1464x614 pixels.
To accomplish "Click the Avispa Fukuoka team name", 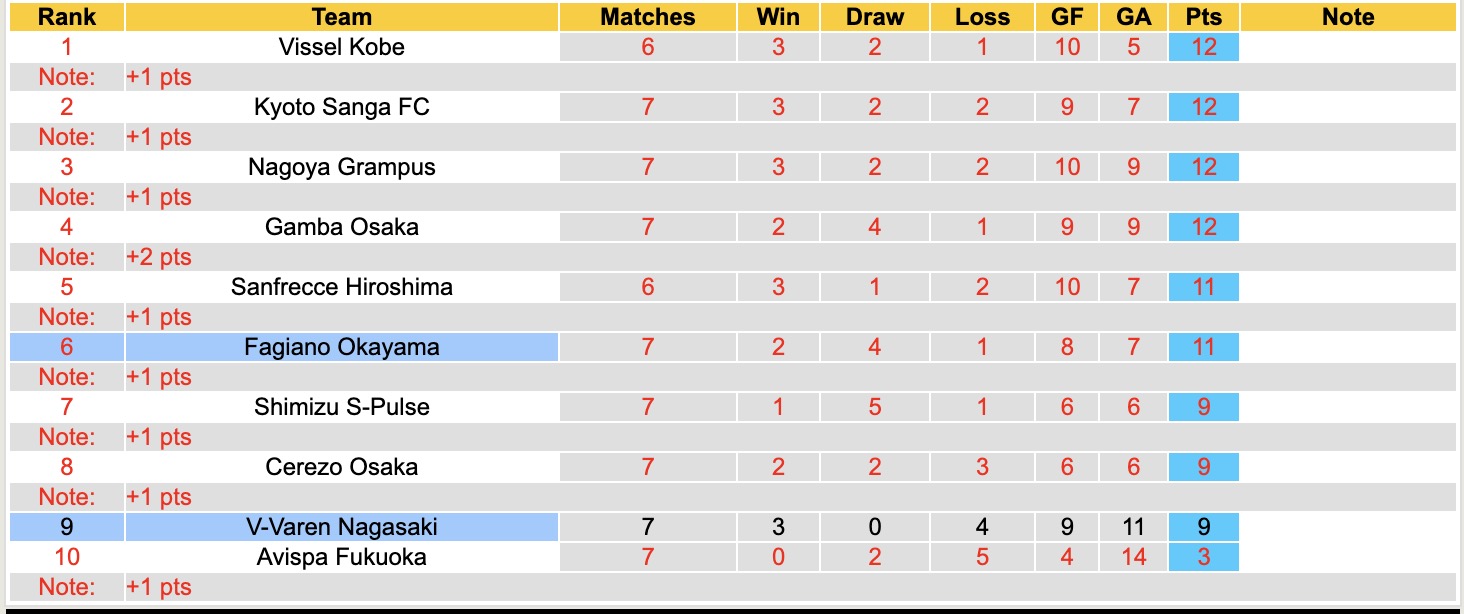I will (x=342, y=557).
